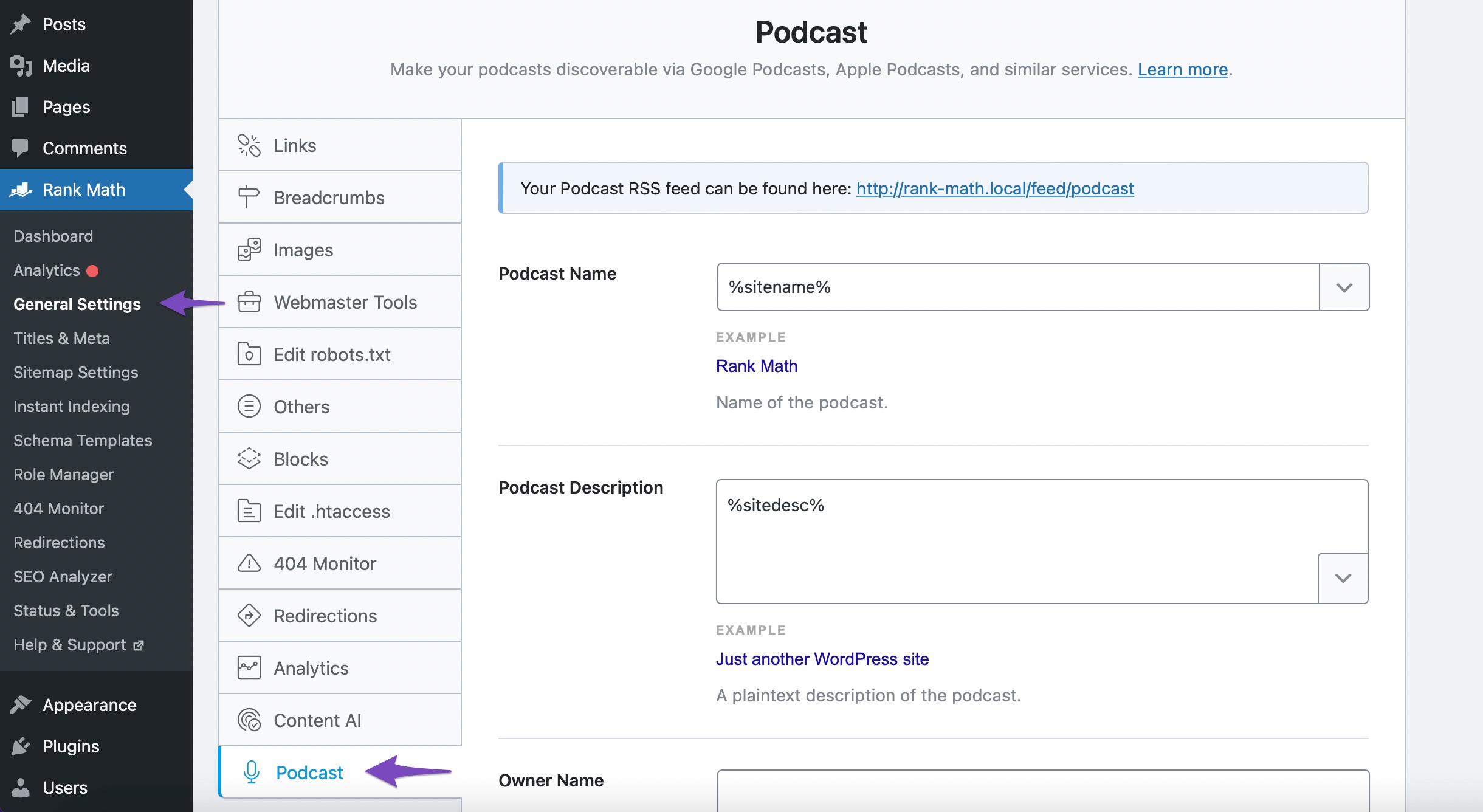The image size is (1483, 812).
Task: Open the Breadcrumbs settings tab
Action: point(340,198)
